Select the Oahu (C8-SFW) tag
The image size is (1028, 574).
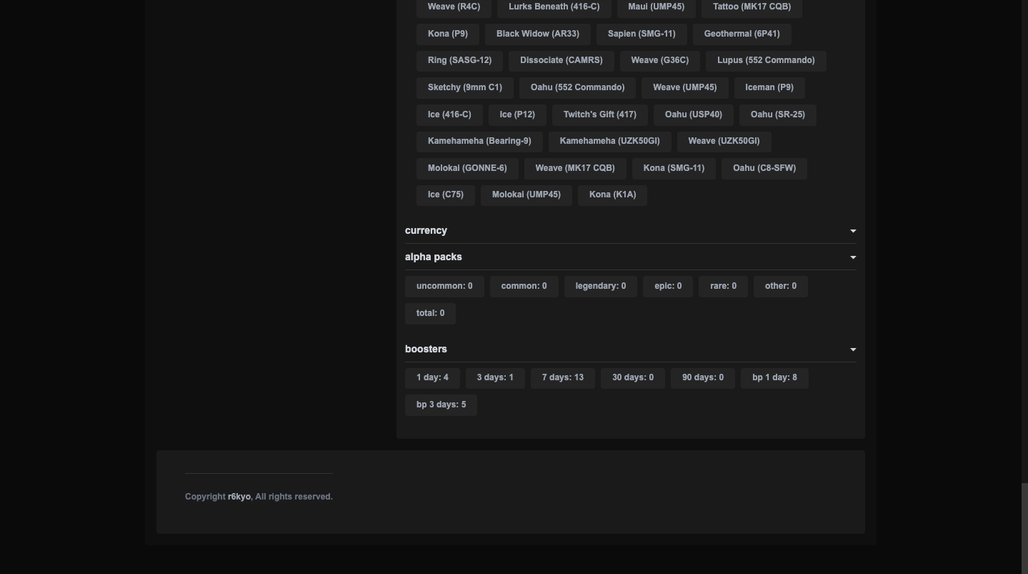pos(764,168)
